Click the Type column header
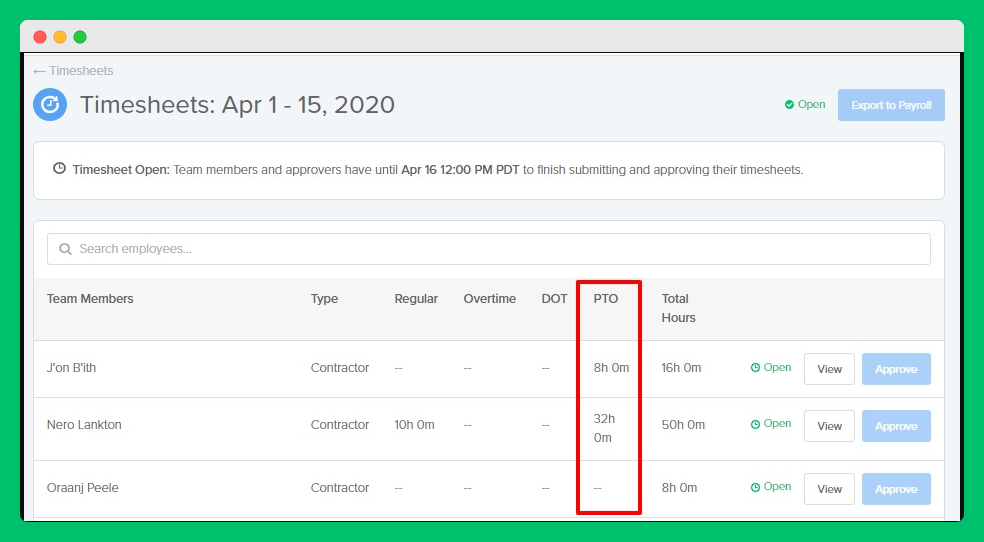984x542 pixels. (x=324, y=299)
